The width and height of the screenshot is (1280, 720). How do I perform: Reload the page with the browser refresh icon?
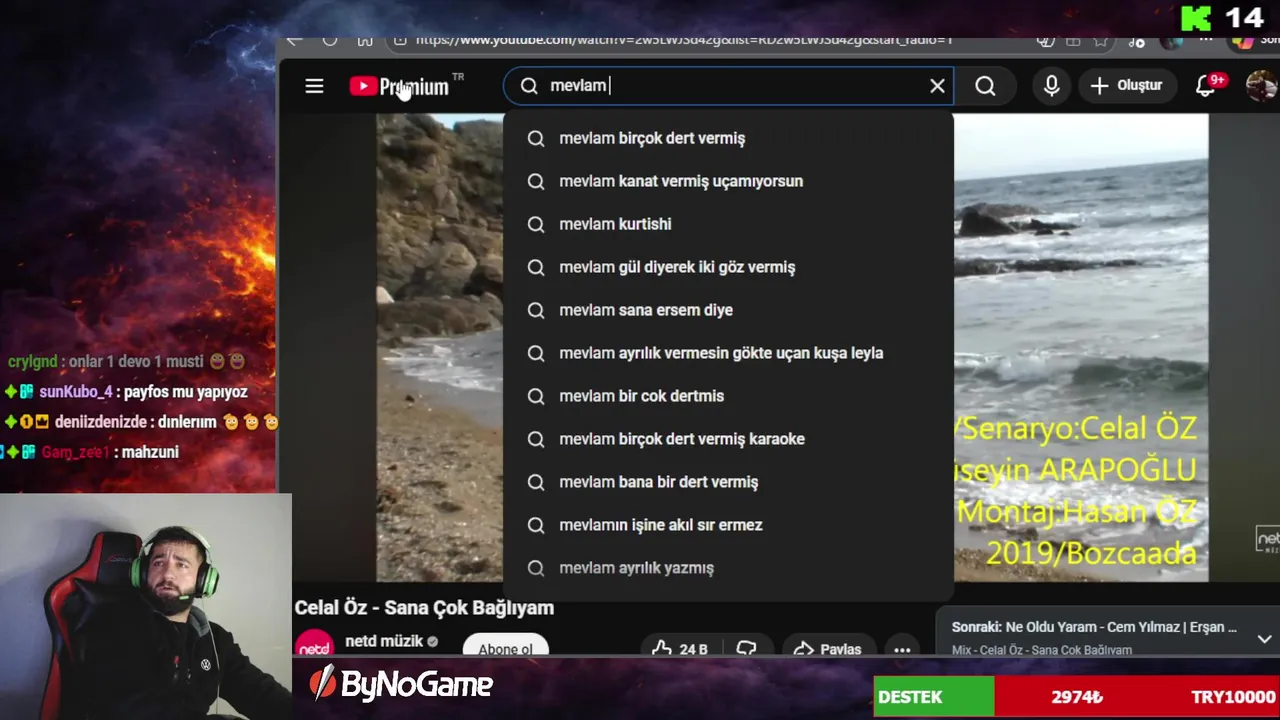point(329,40)
